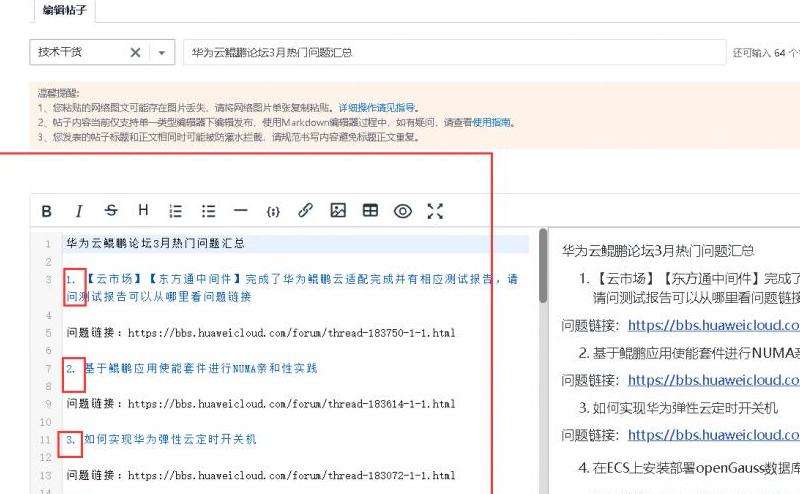800x494 pixels.
Task: Open preview link under 弹性云定时开关机 item
Action: [x=714, y=434]
